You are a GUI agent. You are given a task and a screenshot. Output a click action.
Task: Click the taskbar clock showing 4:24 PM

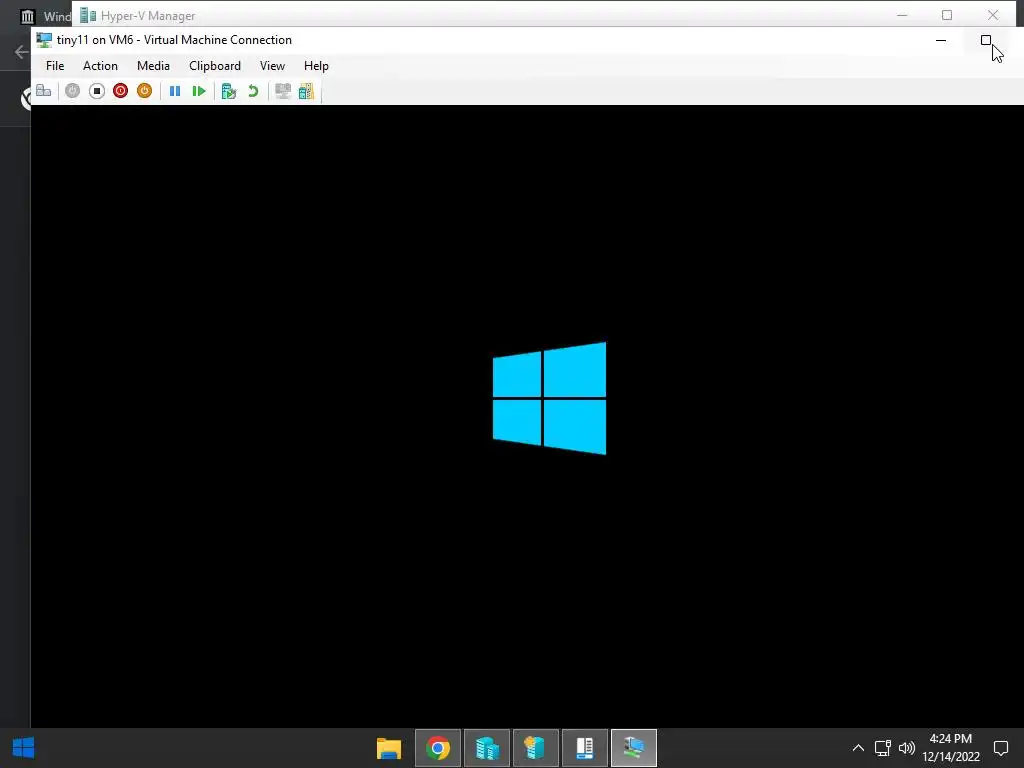[951, 748]
